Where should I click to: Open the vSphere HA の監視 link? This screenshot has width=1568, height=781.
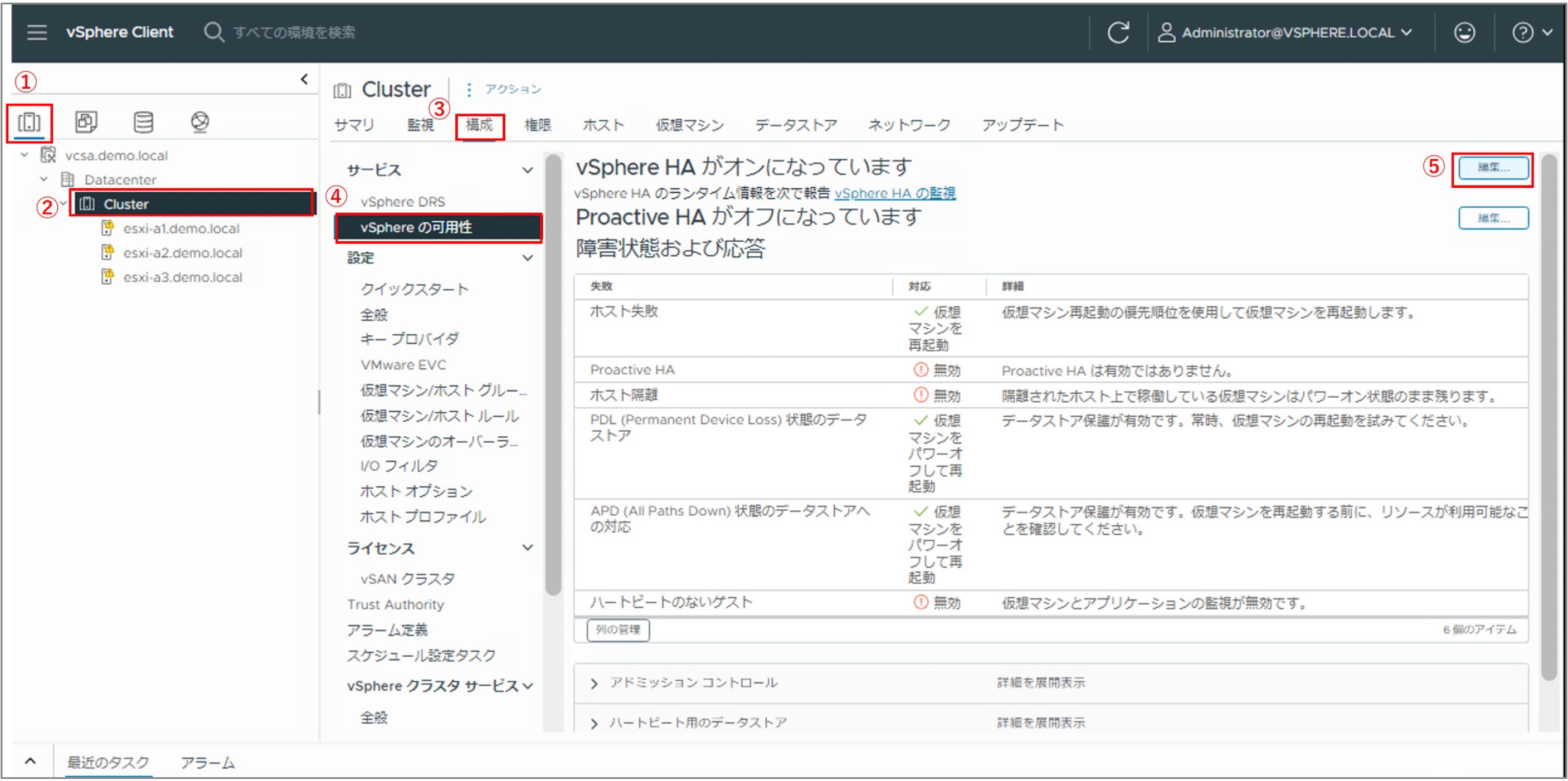[x=895, y=193]
